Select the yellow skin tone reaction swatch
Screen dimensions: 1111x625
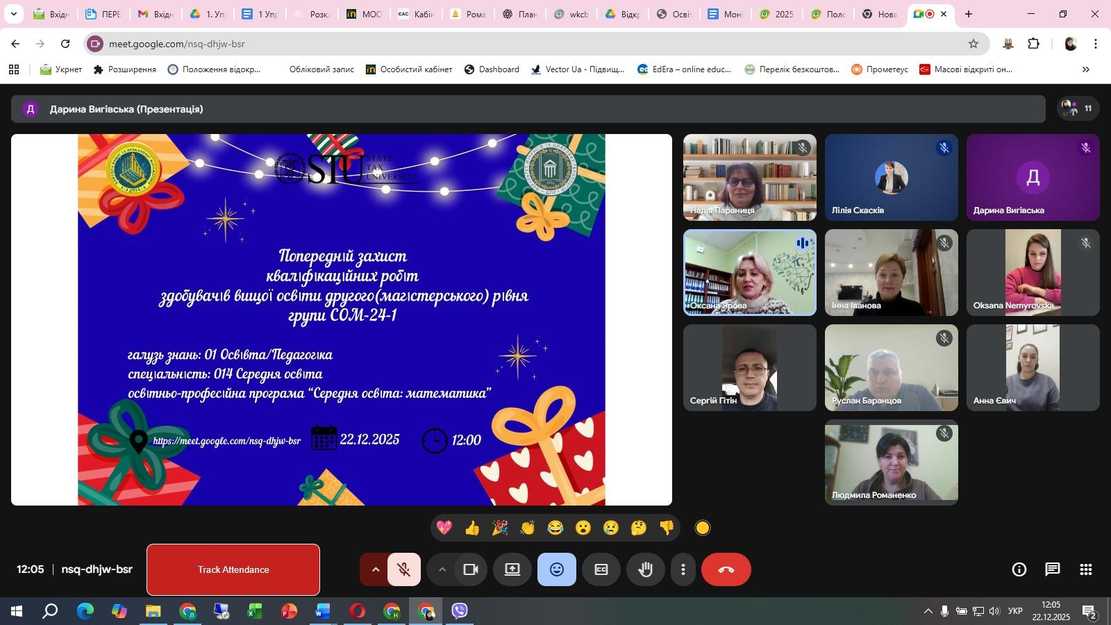pos(702,528)
